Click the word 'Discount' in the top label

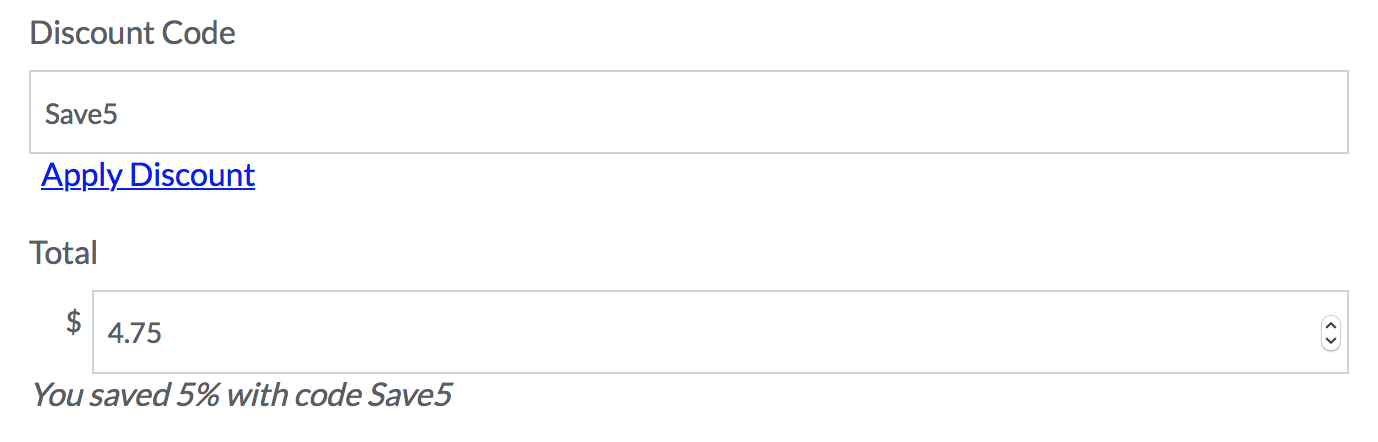click(x=92, y=33)
